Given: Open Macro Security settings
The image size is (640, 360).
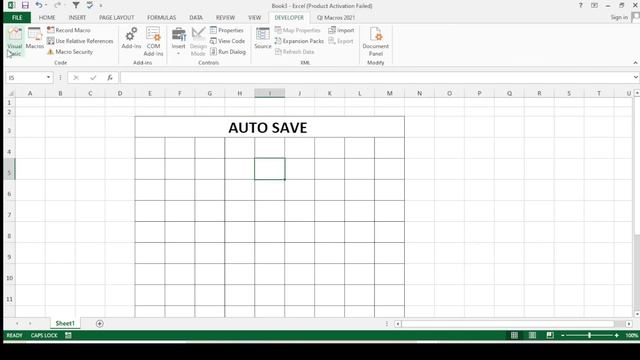Looking at the screenshot, I should [70, 52].
